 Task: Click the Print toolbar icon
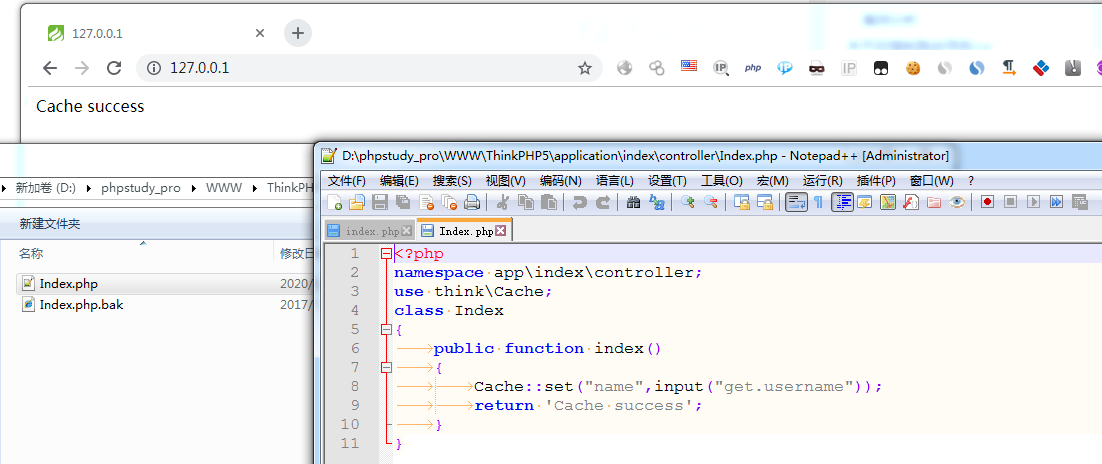[472, 202]
